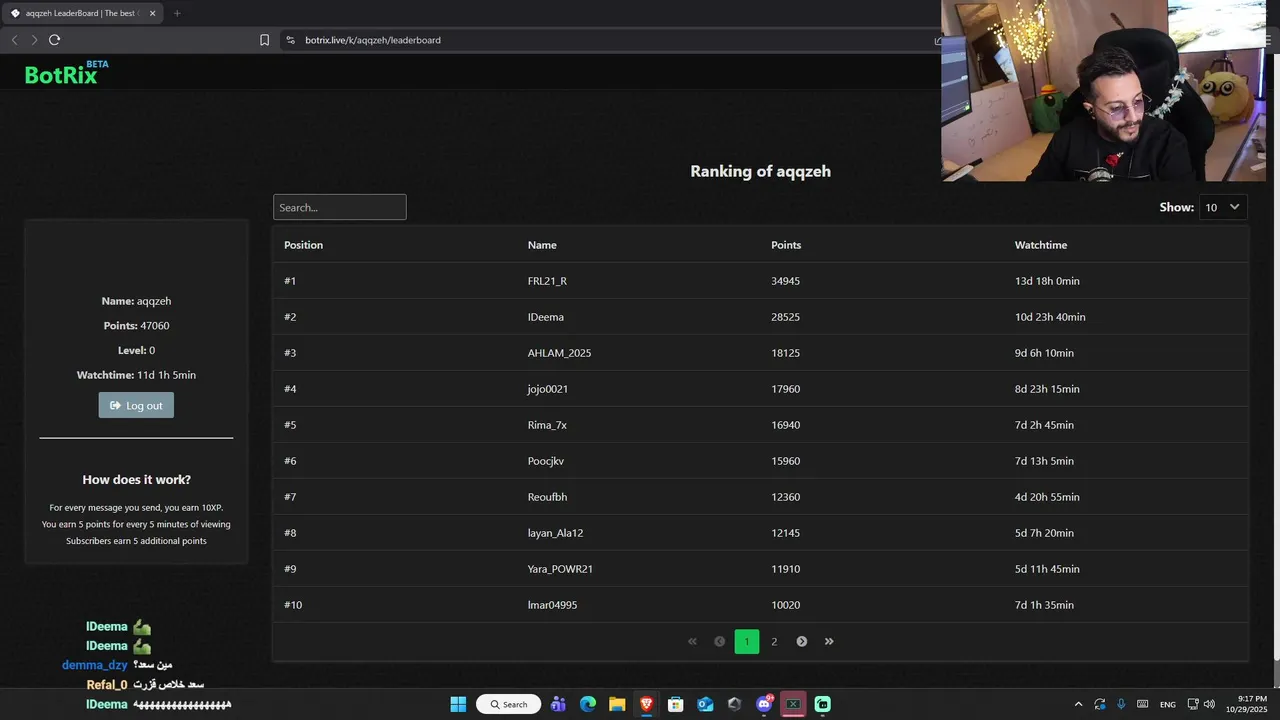
Task: Click the Ranking of aqqzeh heading
Action: pyautogui.click(x=760, y=171)
